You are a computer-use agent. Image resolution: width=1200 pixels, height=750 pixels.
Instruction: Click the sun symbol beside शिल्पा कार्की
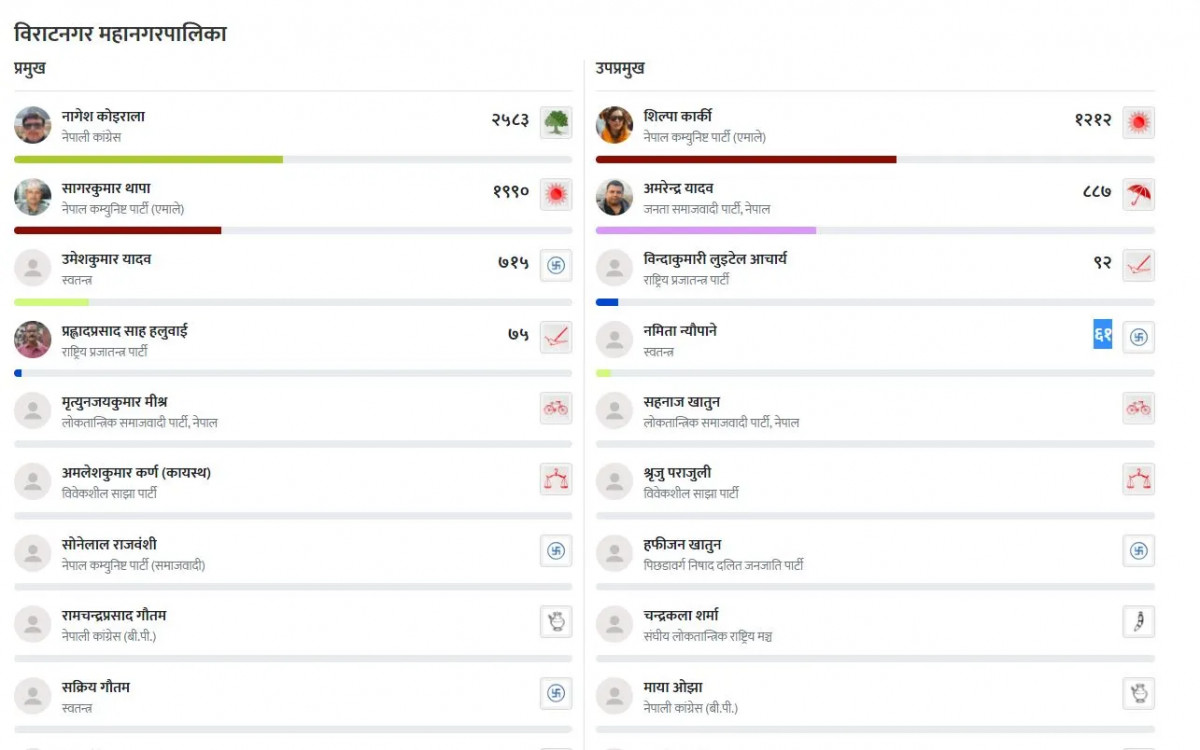click(x=1138, y=122)
